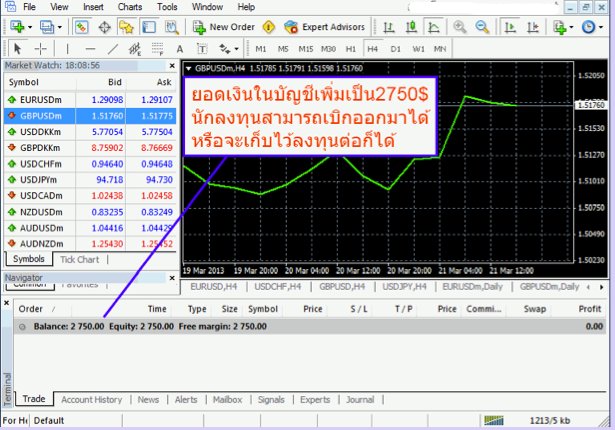Switch to Bar Chart icon
Image resolution: width=615 pixels, height=430 pixels.
389,27
